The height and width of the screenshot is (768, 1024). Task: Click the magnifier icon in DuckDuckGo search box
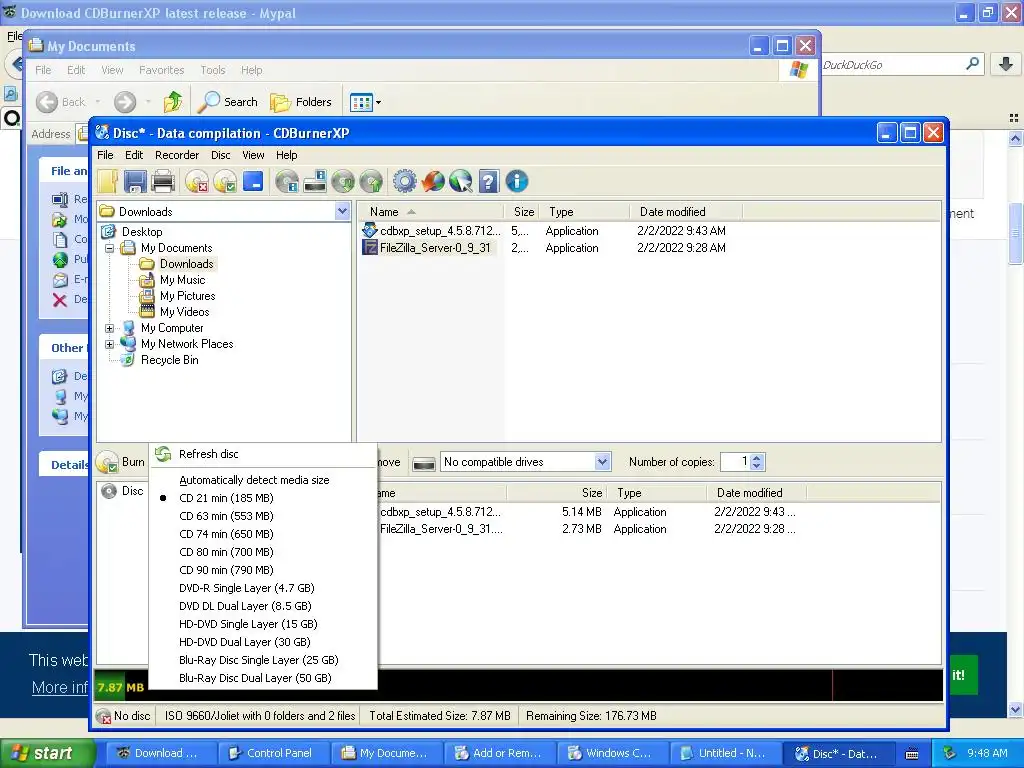pos(972,64)
